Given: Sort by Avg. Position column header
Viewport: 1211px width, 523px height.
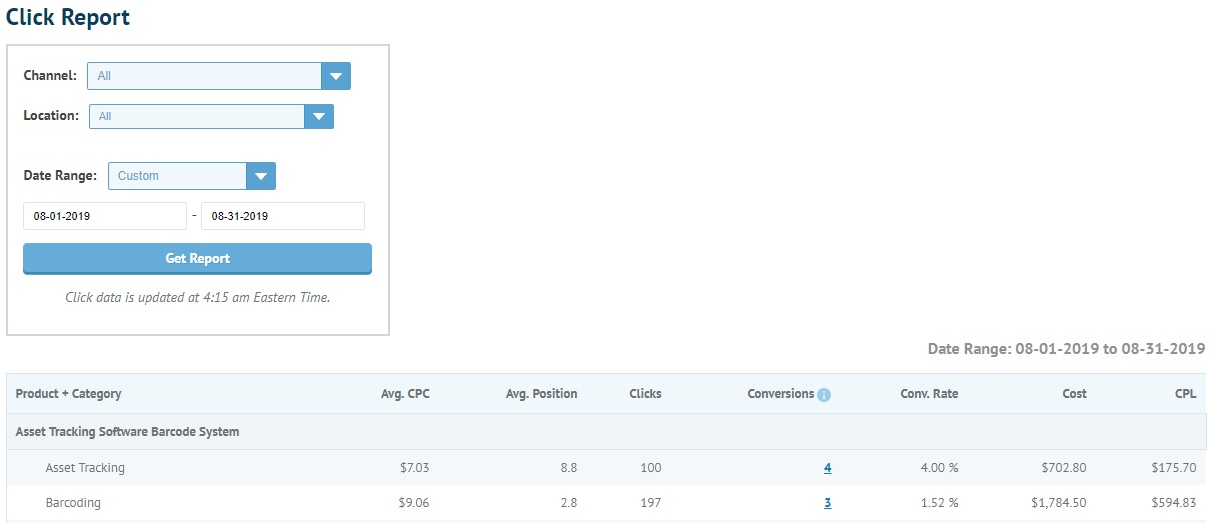Looking at the screenshot, I should pyautogui.click(x=541, y=394).
